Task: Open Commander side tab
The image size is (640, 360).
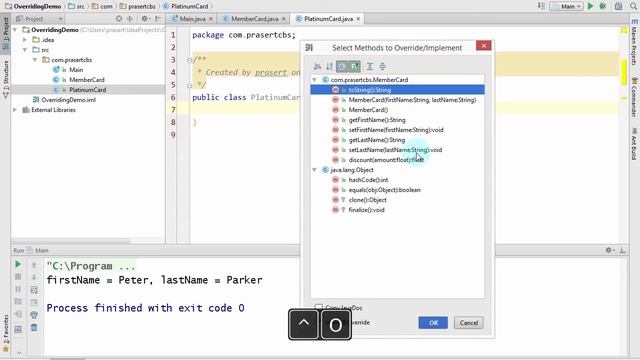Action: [x=634, y=97]
